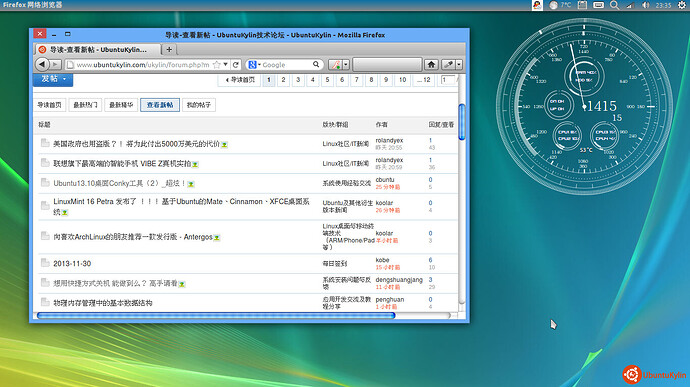
Task: Switch to the 最新热门 tab
Action: click(x=85, y=105)
